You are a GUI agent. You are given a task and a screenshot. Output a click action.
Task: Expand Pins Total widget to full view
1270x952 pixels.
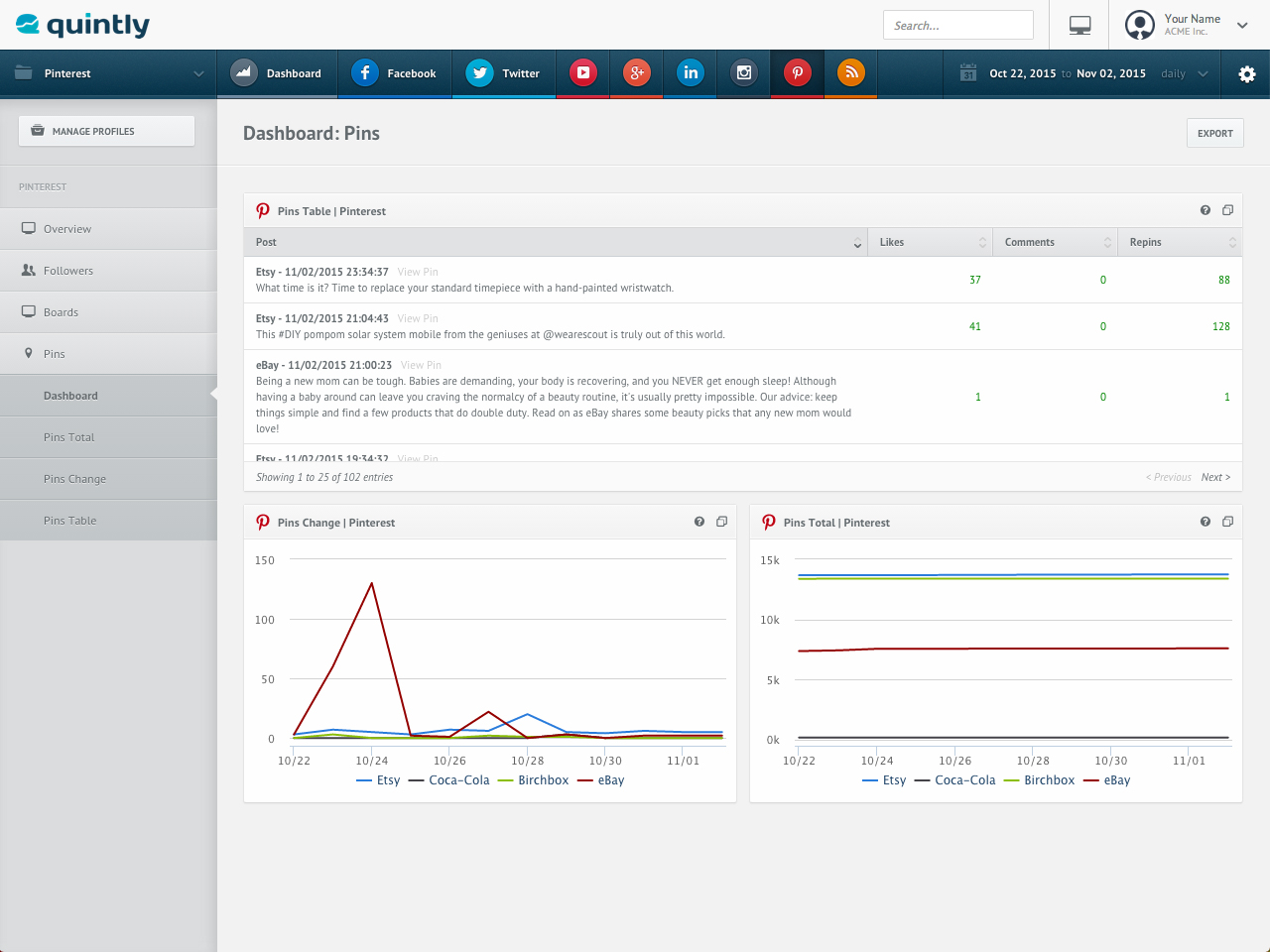1227,522
